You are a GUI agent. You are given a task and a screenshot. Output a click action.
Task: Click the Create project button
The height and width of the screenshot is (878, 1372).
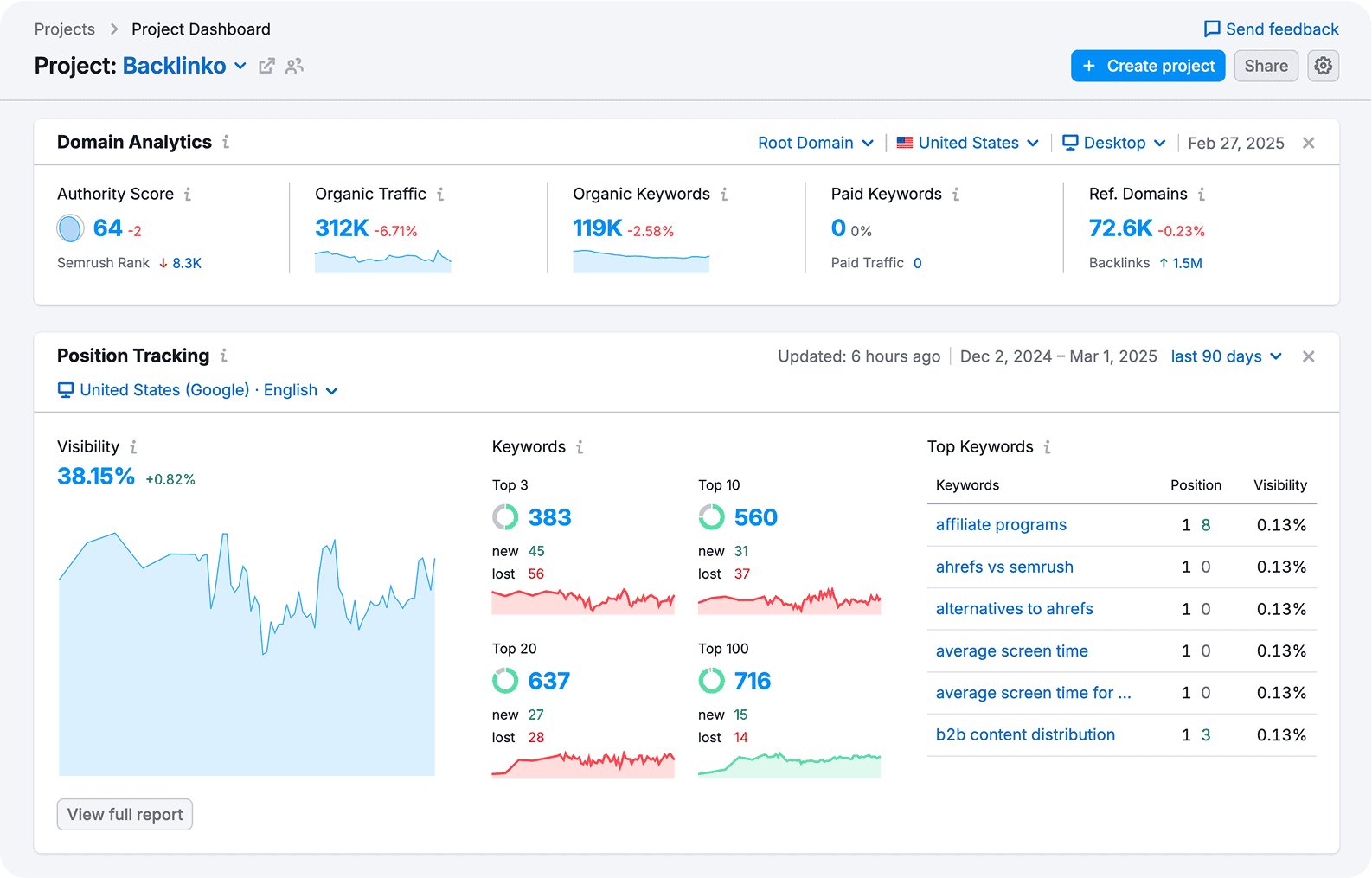point(1147,66)
